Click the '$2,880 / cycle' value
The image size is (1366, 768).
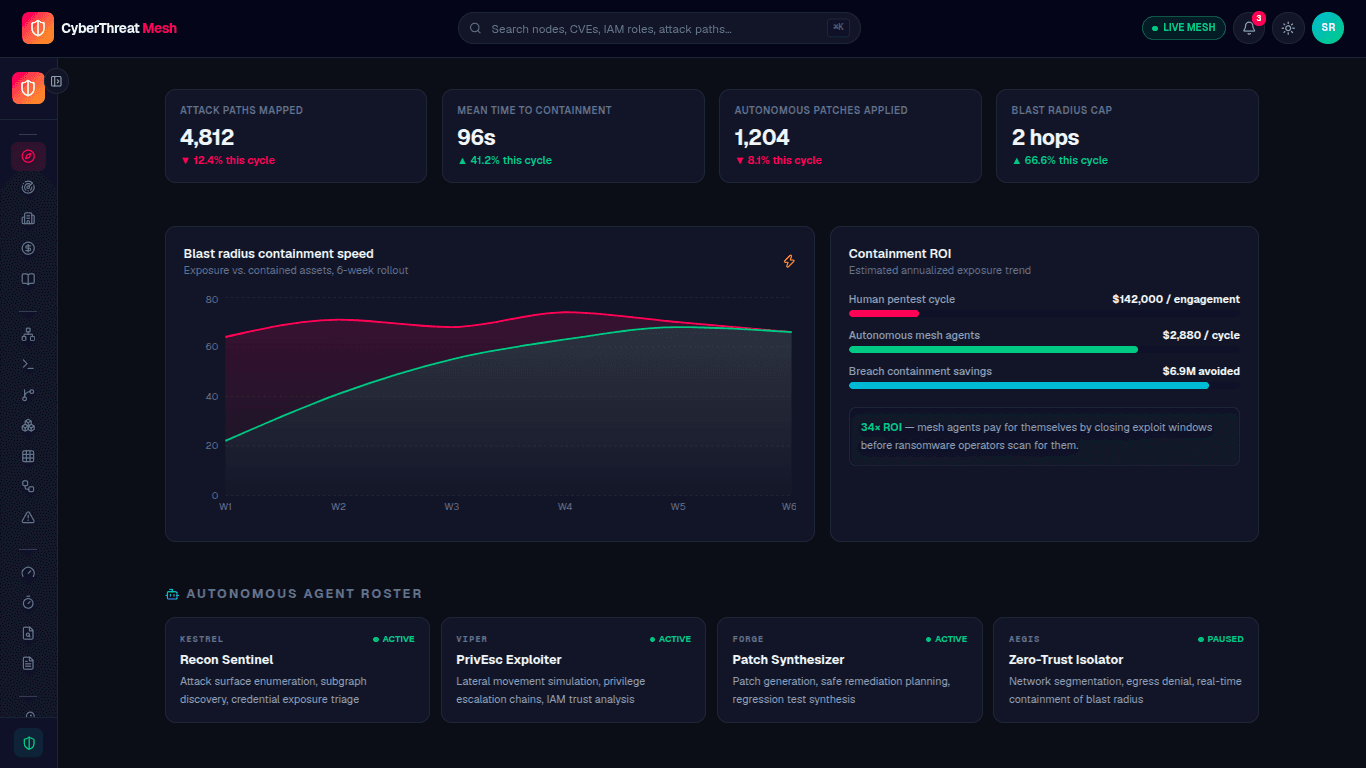click(x=1201, y=335)
